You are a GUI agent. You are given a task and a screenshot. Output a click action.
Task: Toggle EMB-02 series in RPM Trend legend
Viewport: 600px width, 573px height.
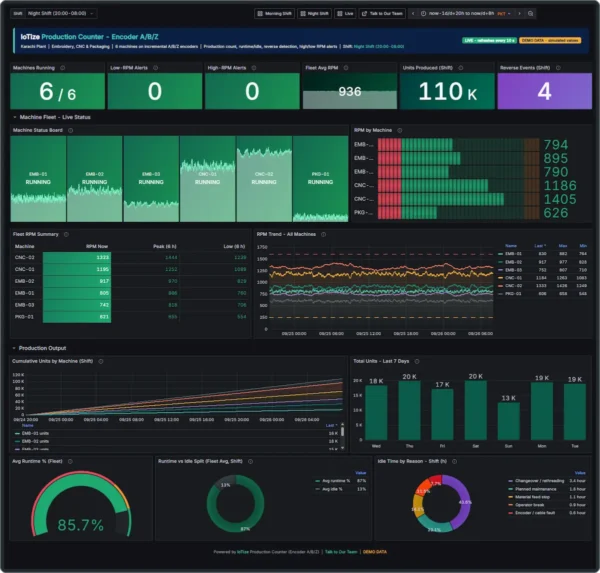click(x=513, y=262)
